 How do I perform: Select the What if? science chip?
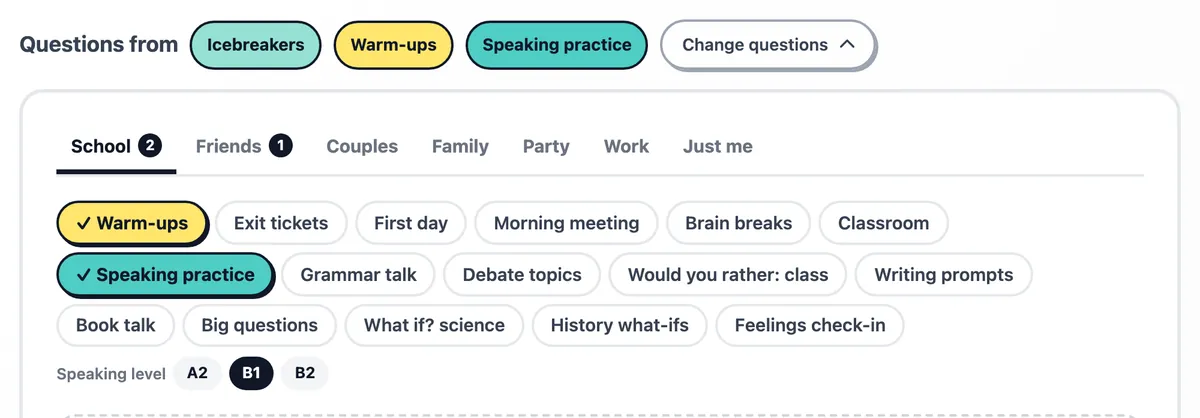tap(434, 325)
